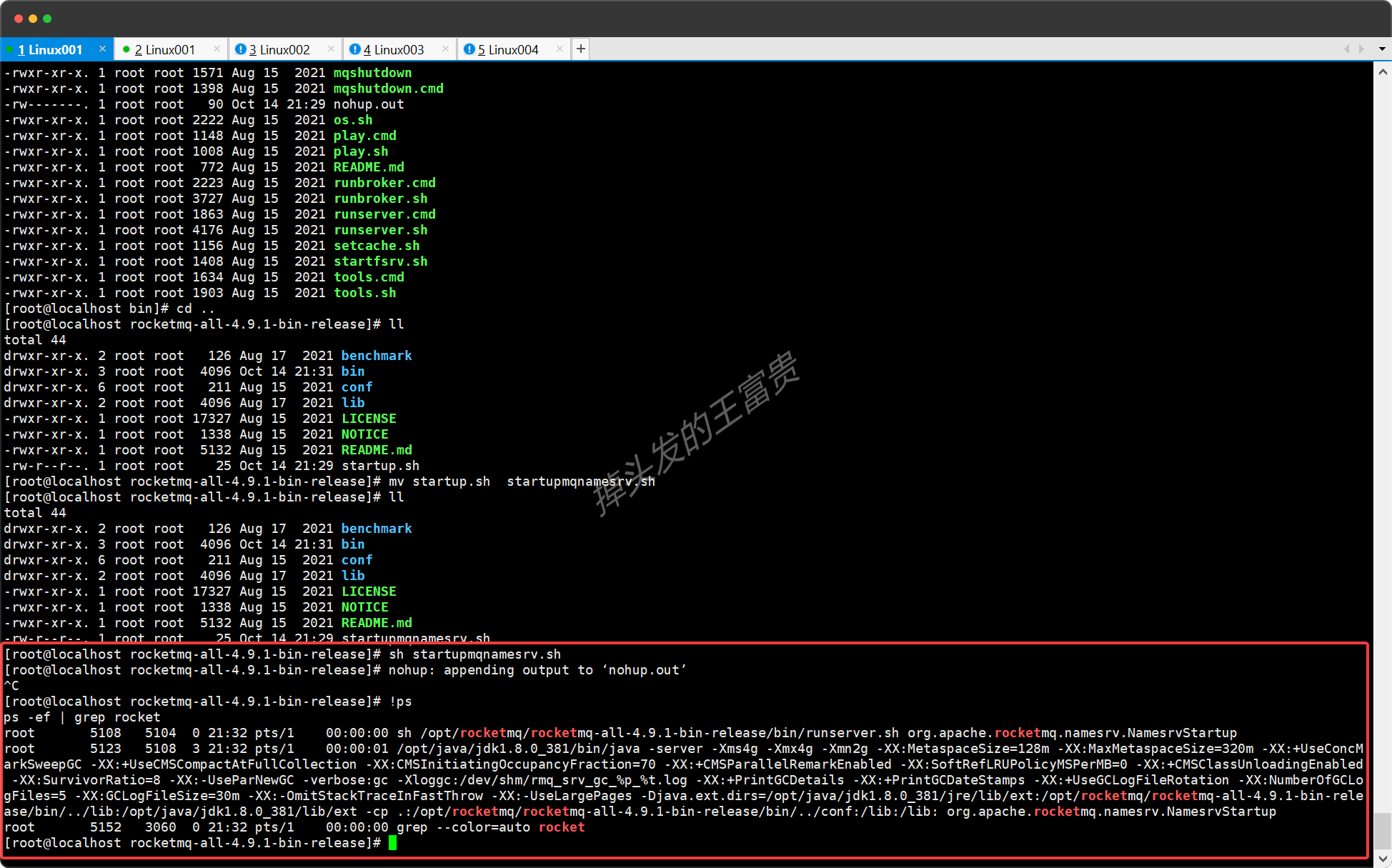Click the nohup appending output message
The height and width of the screenshot is (868, 1392).
point(537,670)
